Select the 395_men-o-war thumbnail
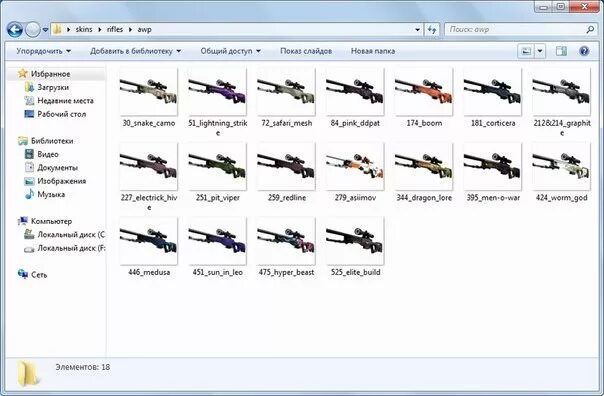The width and height of the screenshot is (604, 396). (493, 166)
